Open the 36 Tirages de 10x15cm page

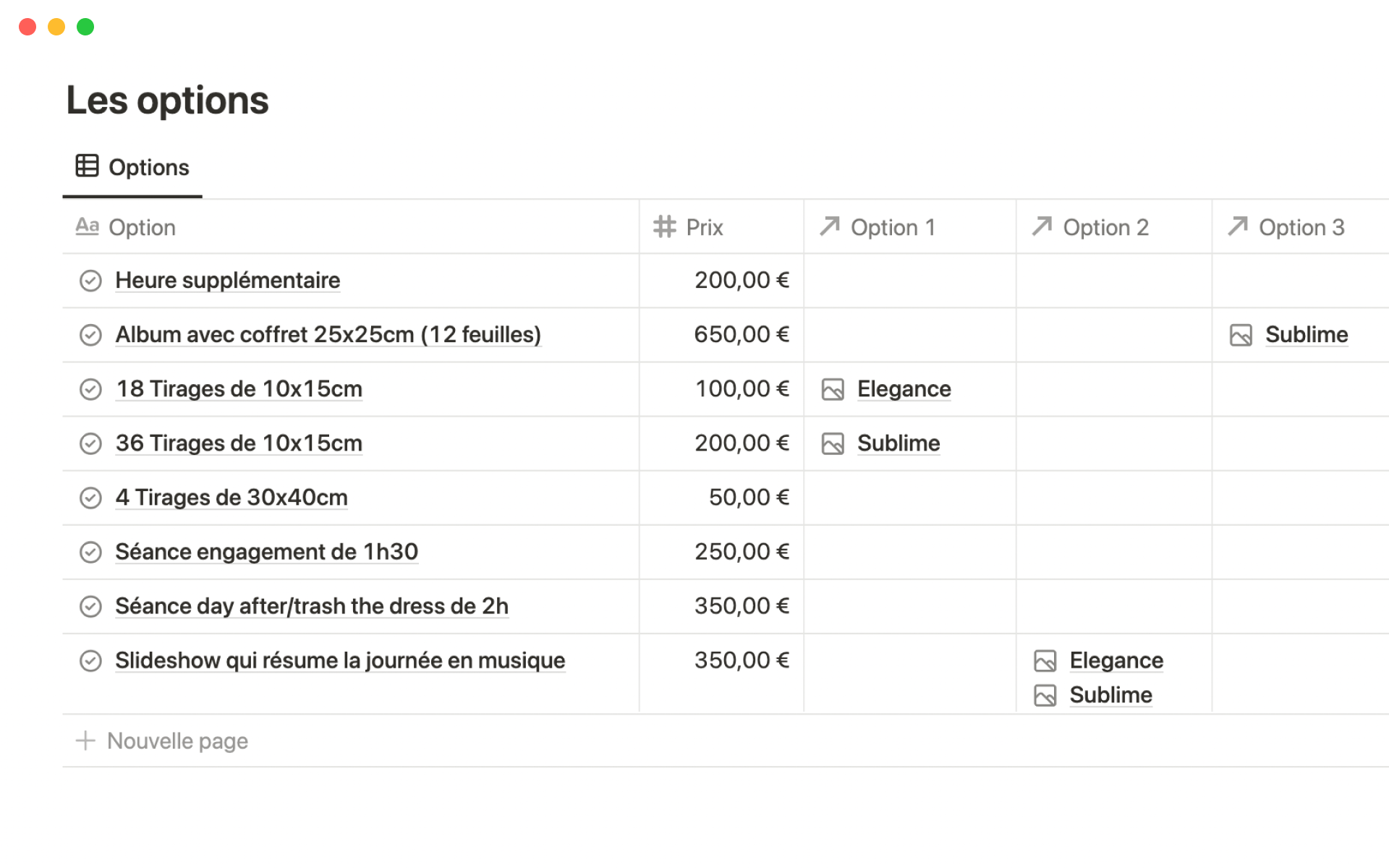coord(239,443)
